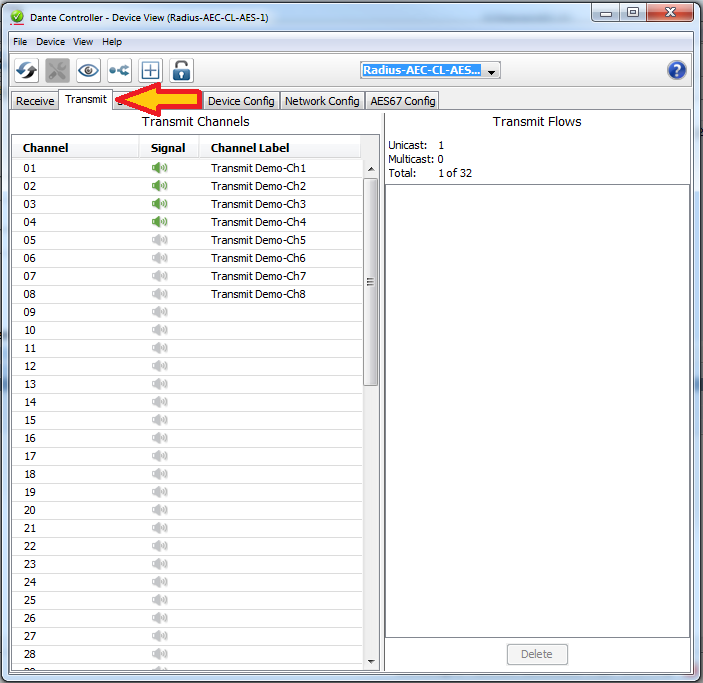Click the Create multicast flow icon
The width and height of the screenshot is (703, 683).
[119, 70]
